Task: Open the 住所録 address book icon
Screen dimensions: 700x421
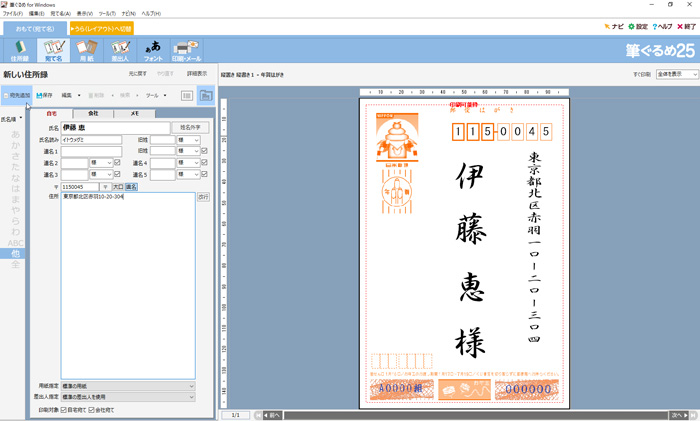Action: click(19, 49)
